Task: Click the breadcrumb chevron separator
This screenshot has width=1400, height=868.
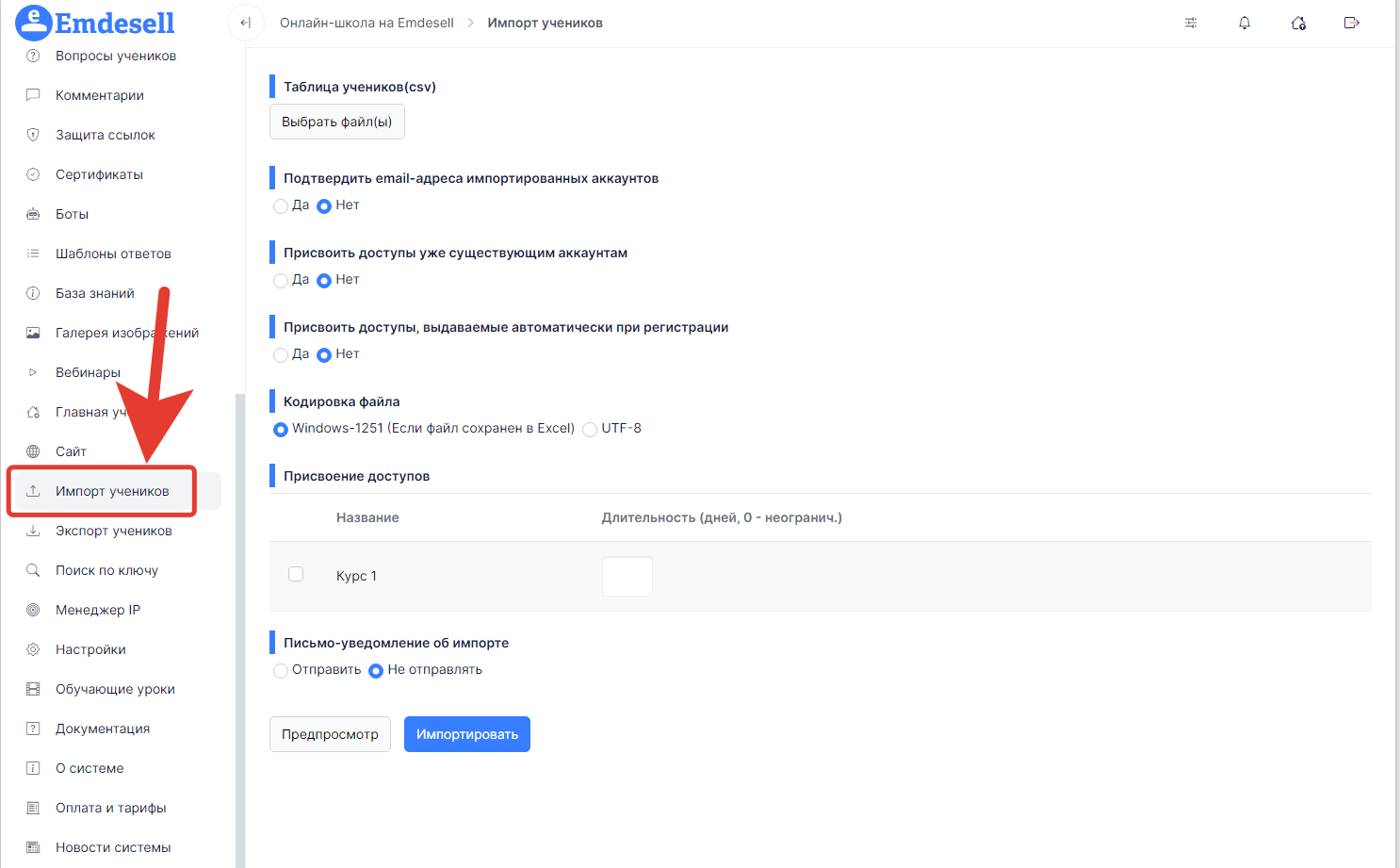Action: pos(470,23)
